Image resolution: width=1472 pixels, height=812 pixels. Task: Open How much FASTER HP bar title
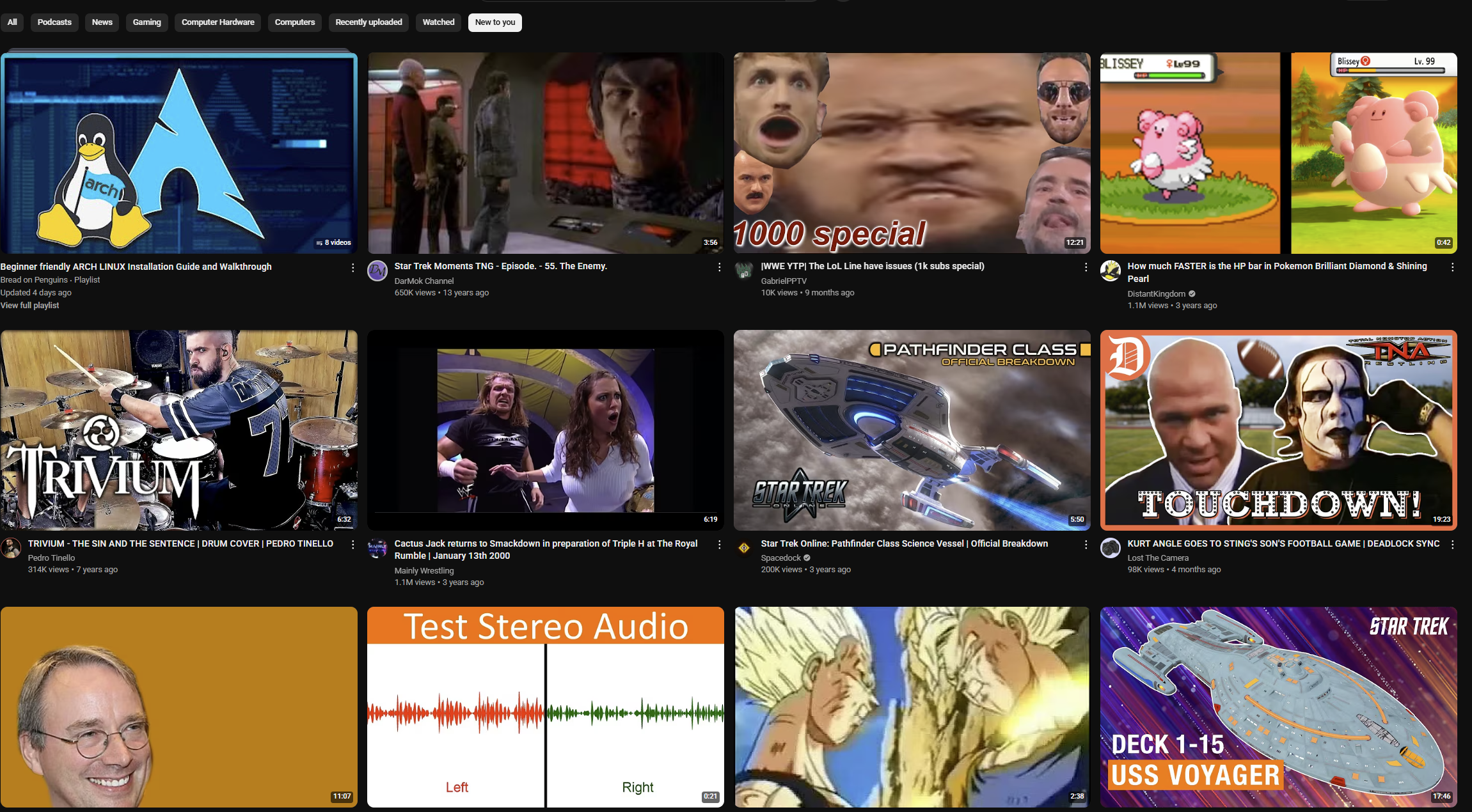click(1277, 272)
